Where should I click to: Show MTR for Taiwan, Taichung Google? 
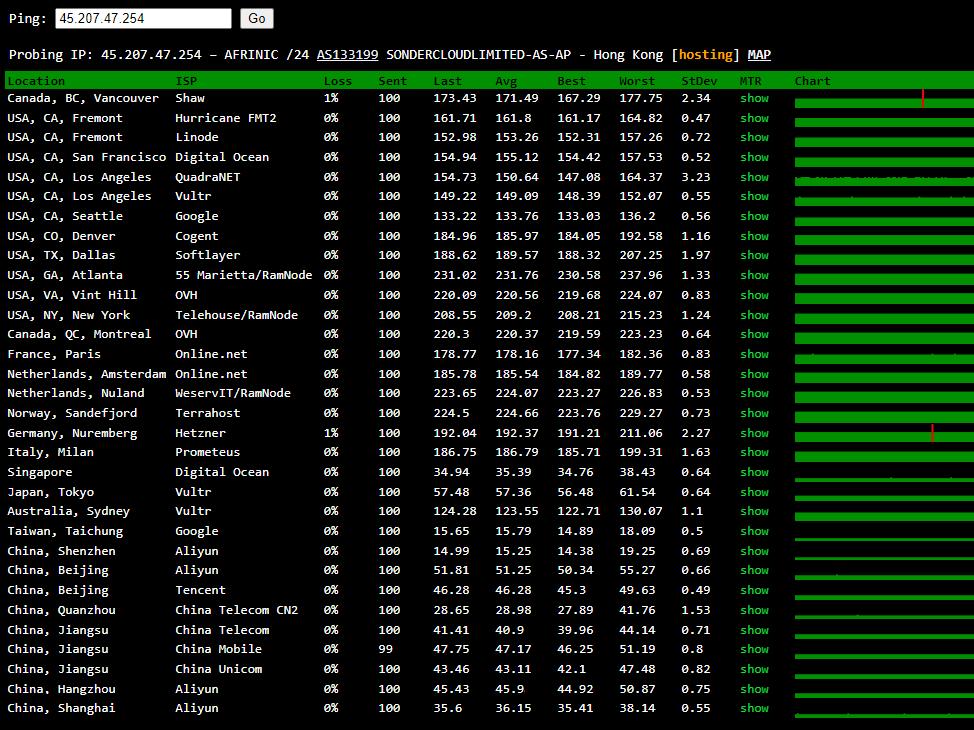(754, 531)
